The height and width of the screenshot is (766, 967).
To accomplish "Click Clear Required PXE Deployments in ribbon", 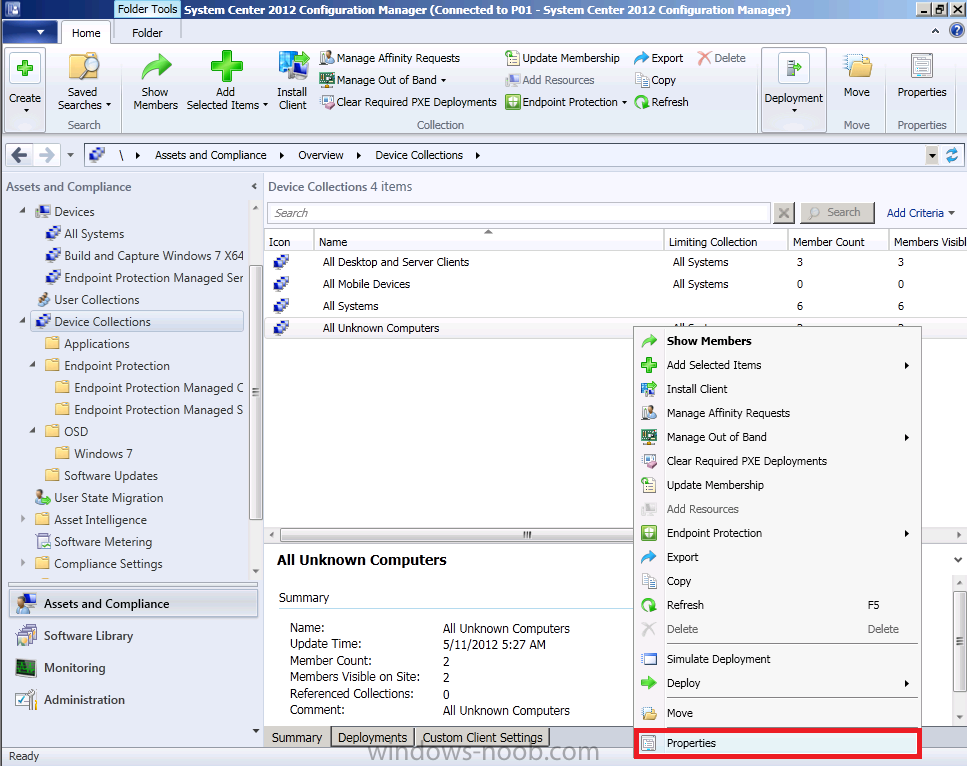I will pyautogui.click(x=408, y=102).
